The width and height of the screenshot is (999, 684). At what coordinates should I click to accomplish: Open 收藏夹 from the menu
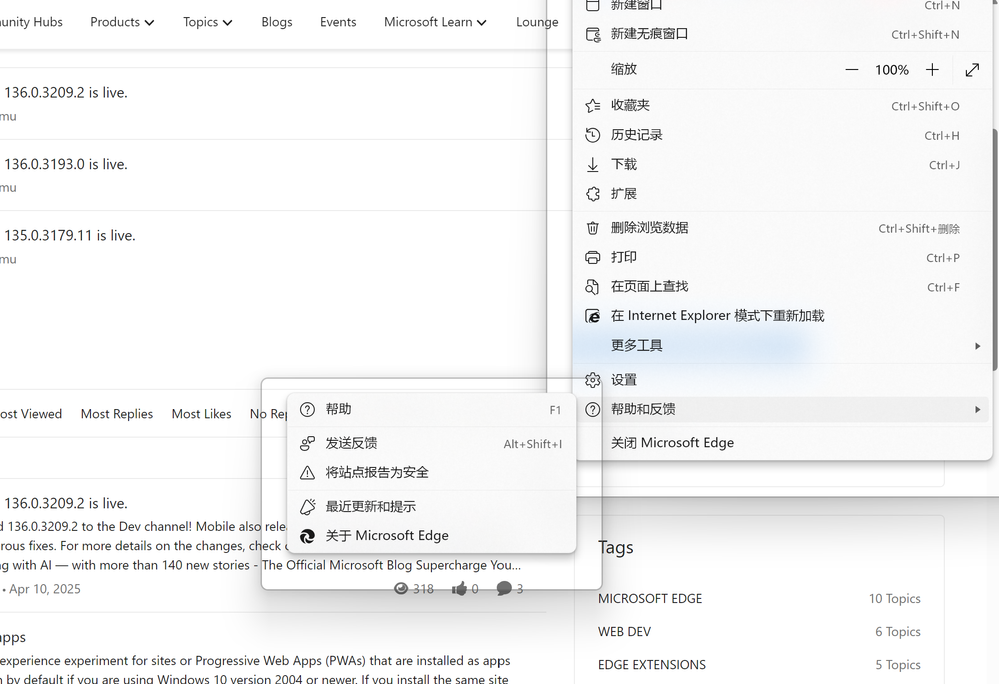click(x=782, y=106)
